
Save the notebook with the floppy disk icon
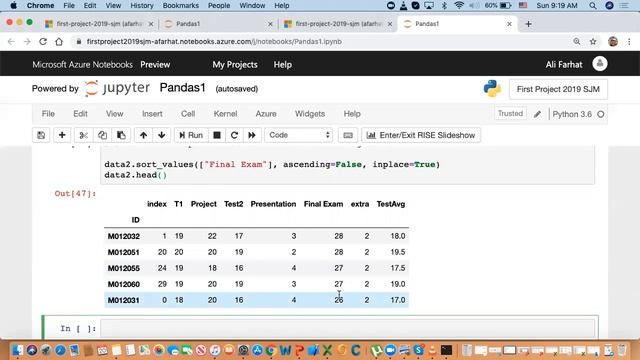[41, 135]
